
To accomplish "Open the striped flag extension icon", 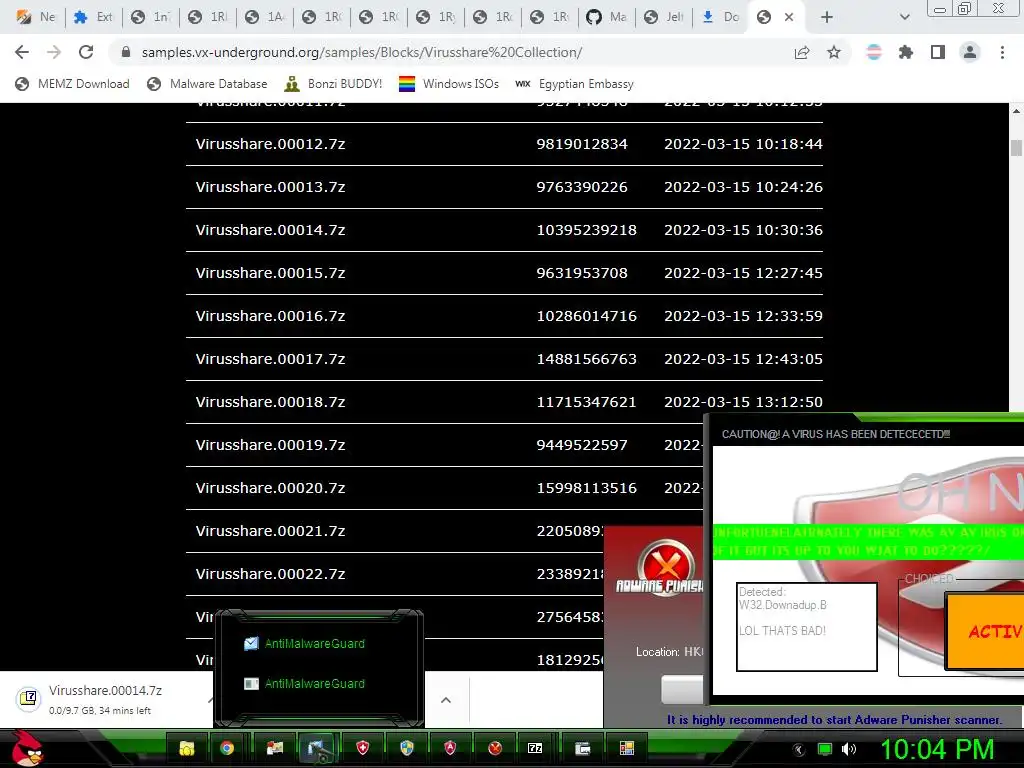I will click(874, 52).
